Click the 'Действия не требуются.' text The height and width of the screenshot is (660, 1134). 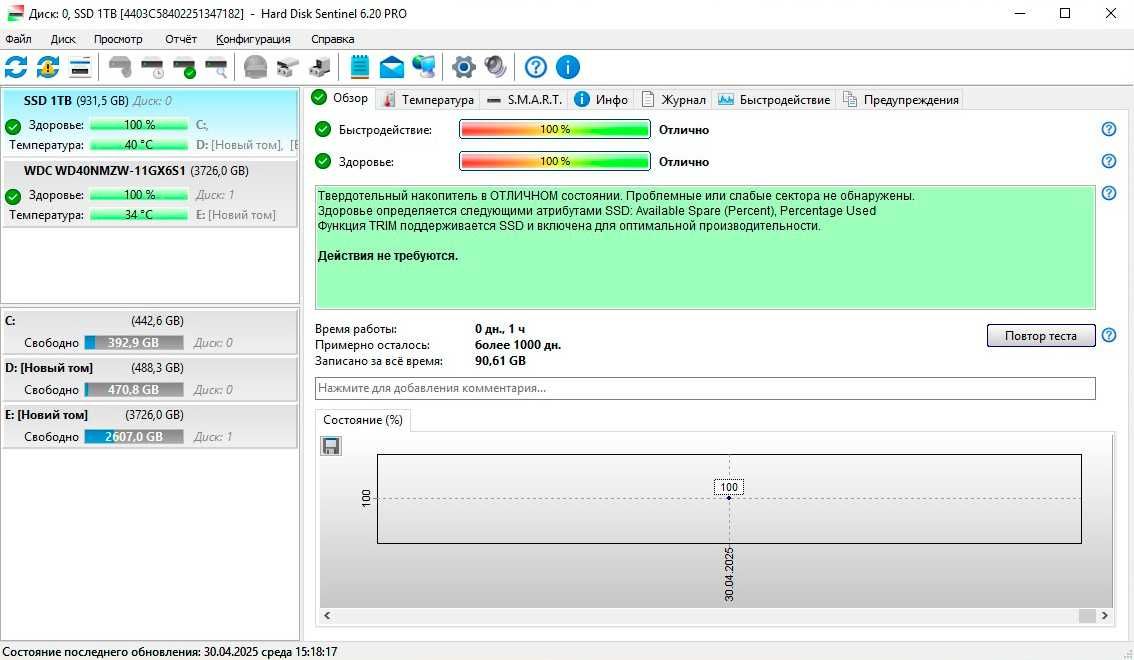388,256
